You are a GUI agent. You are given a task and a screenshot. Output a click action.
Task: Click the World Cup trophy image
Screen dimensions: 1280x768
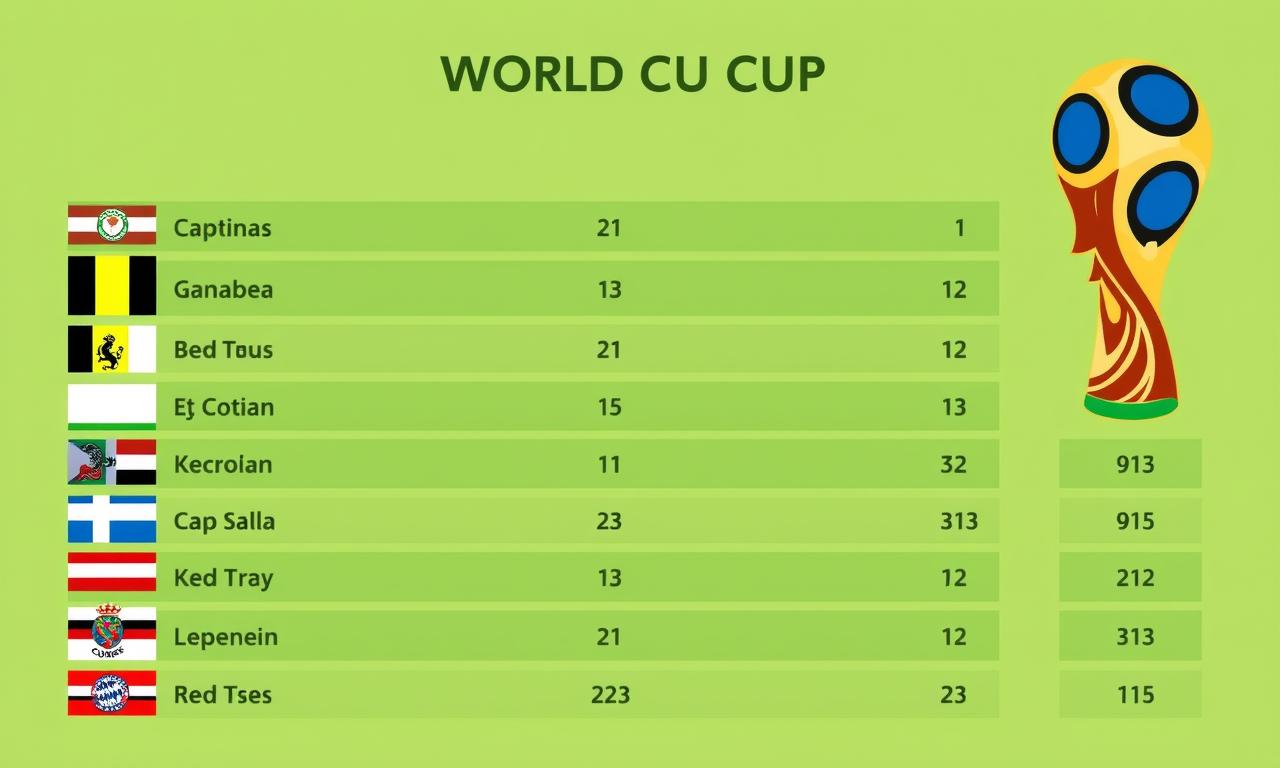1131,238
